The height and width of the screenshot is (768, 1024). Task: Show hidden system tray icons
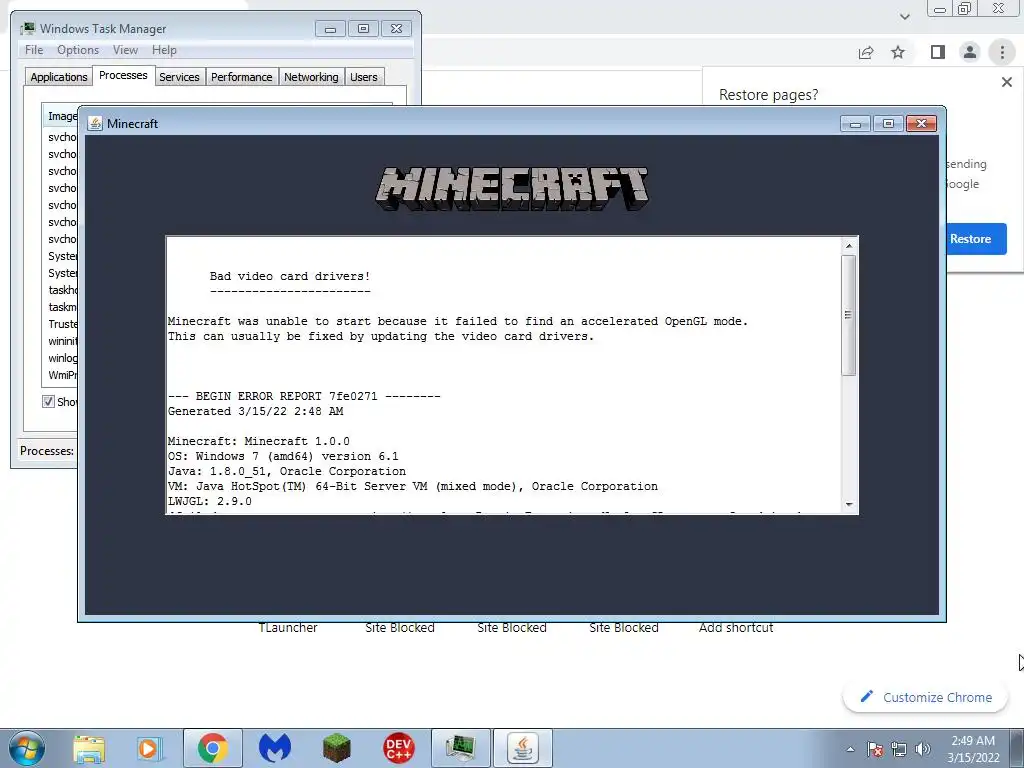tap(850, 749)
